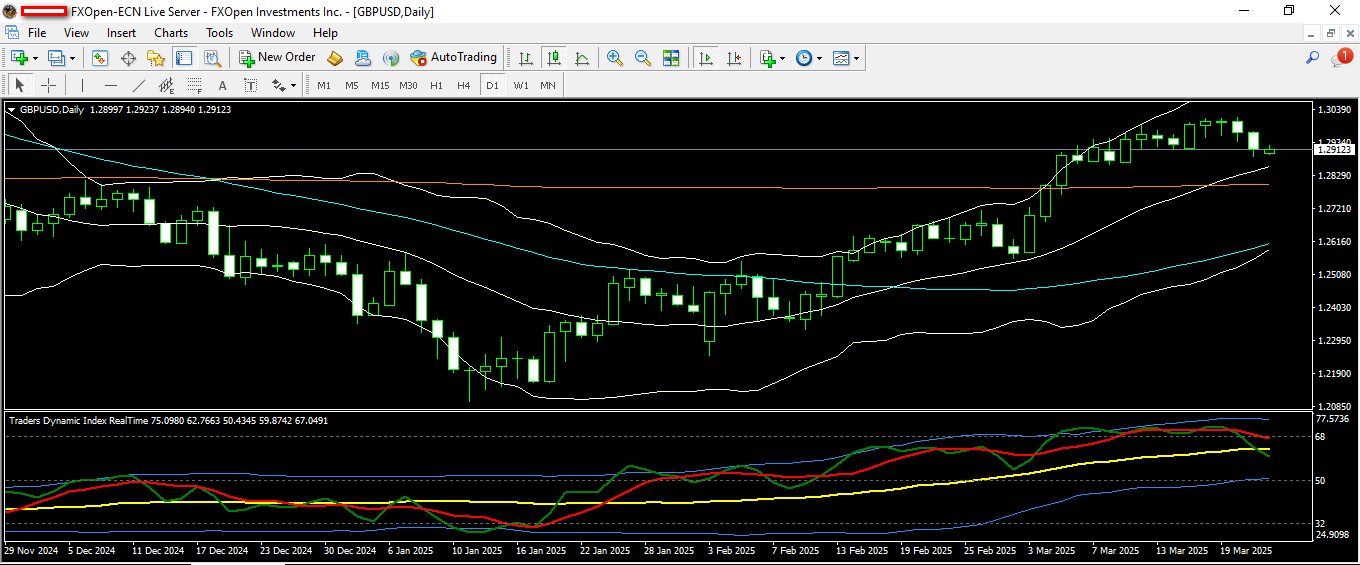Open the Tile Windows layout icon
Screen dimensions: 1360x565
tap(671, 58)
